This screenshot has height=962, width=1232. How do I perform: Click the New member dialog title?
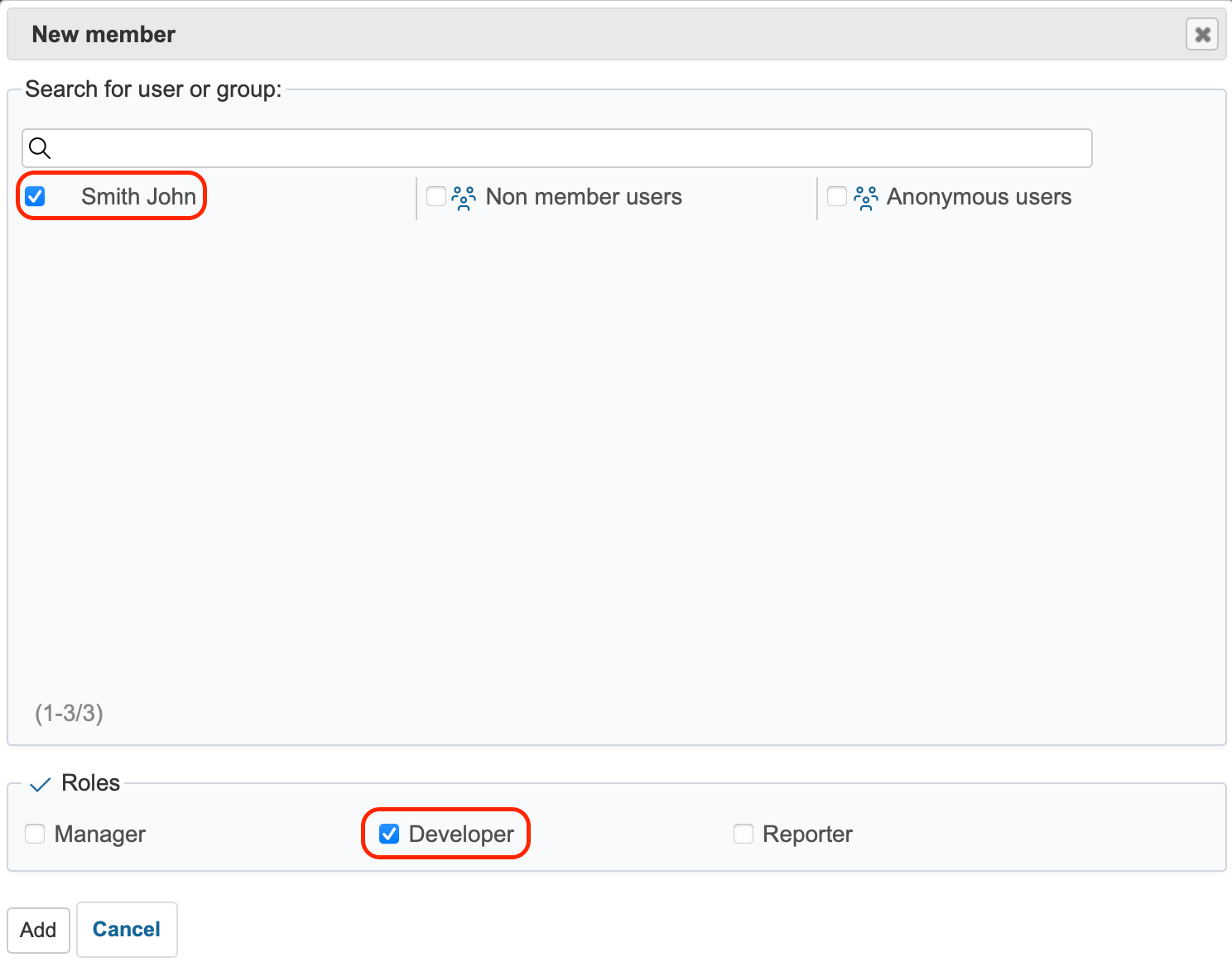coord(103,34)
